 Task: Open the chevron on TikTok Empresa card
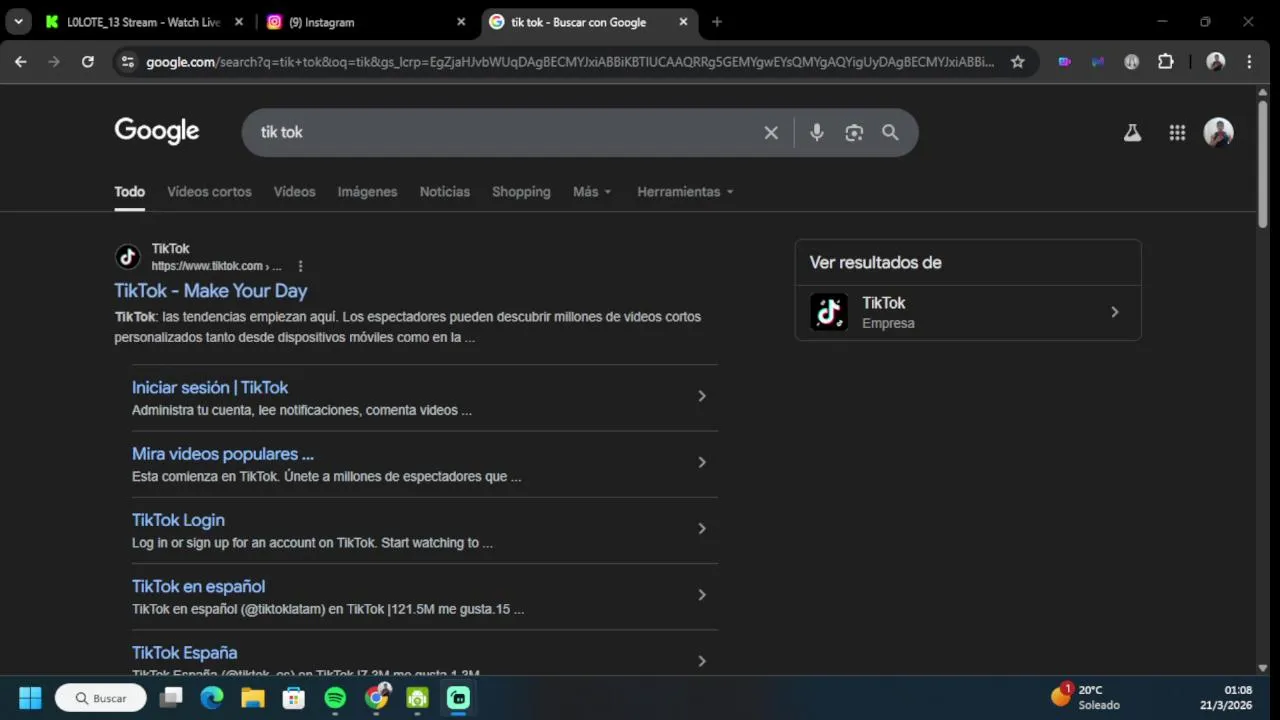[x=1115, y=312]
